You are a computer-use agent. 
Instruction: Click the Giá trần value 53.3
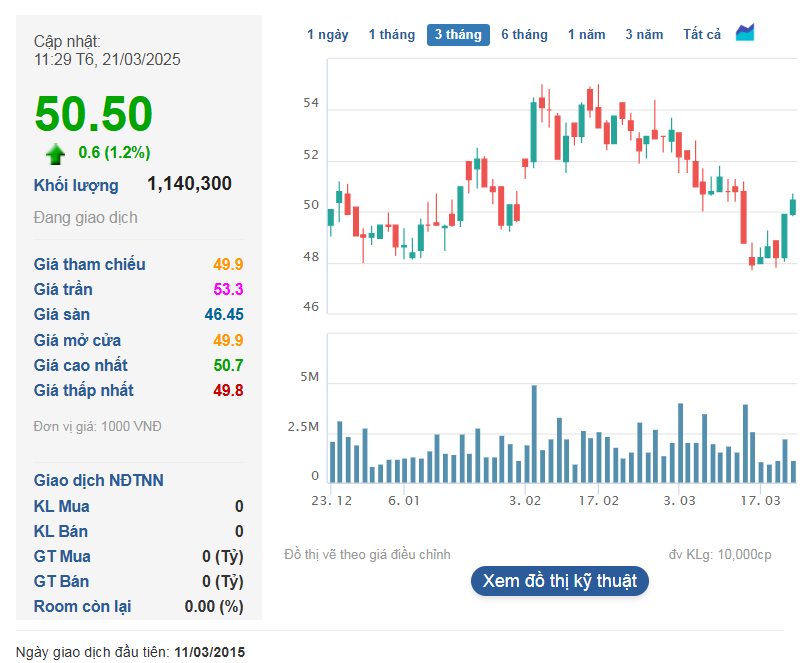click(228, 290)
